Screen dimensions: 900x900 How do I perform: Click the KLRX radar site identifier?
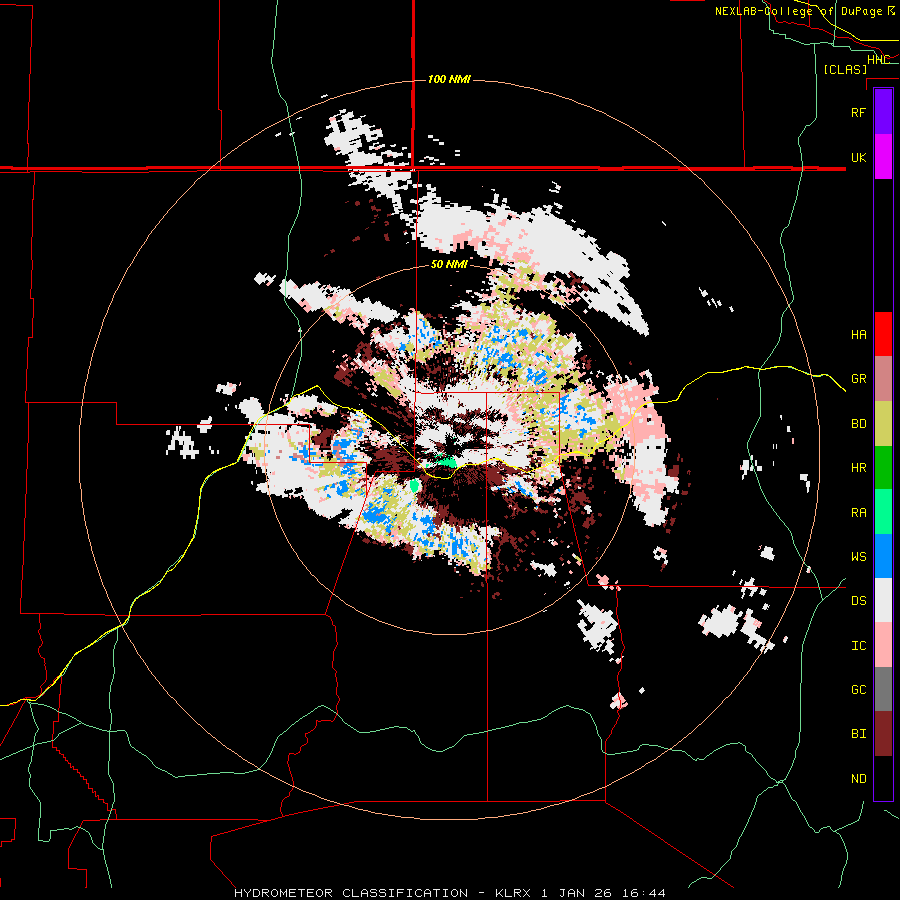[513, 893]
